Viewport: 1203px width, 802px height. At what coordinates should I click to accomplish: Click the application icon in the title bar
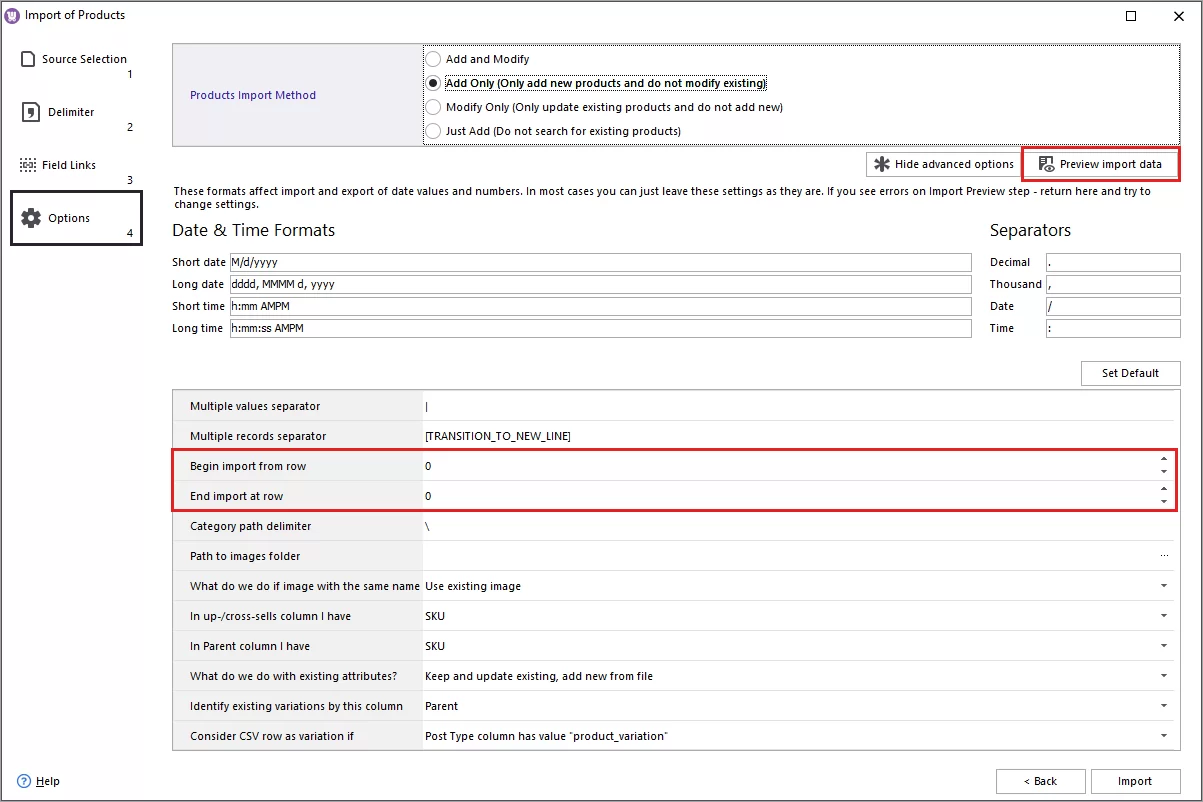click(10, 15)
